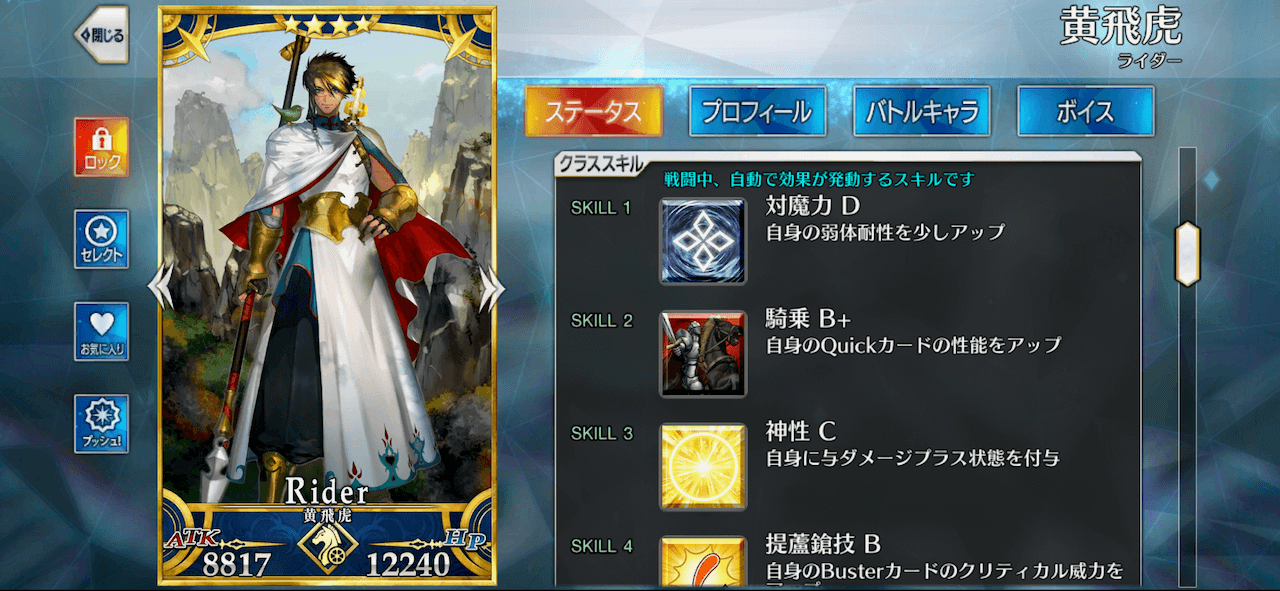Click the Rider class horse emblem
Image resolution: width=1280 pixels, height=591 pixels.
[x=328, y=546]
